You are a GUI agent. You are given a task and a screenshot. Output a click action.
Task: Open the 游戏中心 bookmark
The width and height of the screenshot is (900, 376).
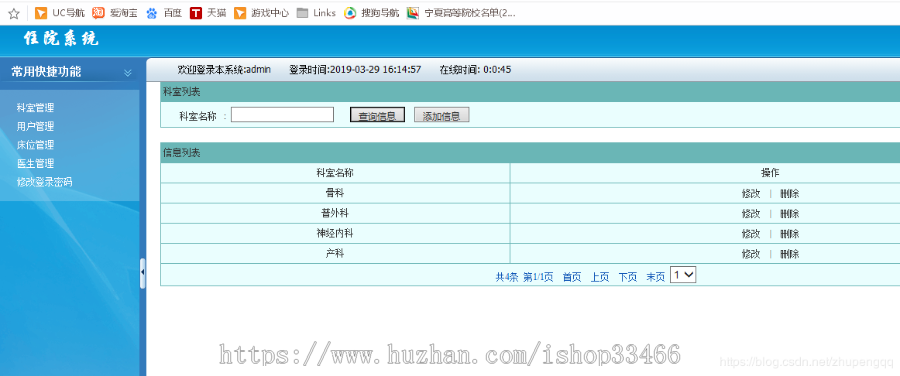tap(261, 13)
